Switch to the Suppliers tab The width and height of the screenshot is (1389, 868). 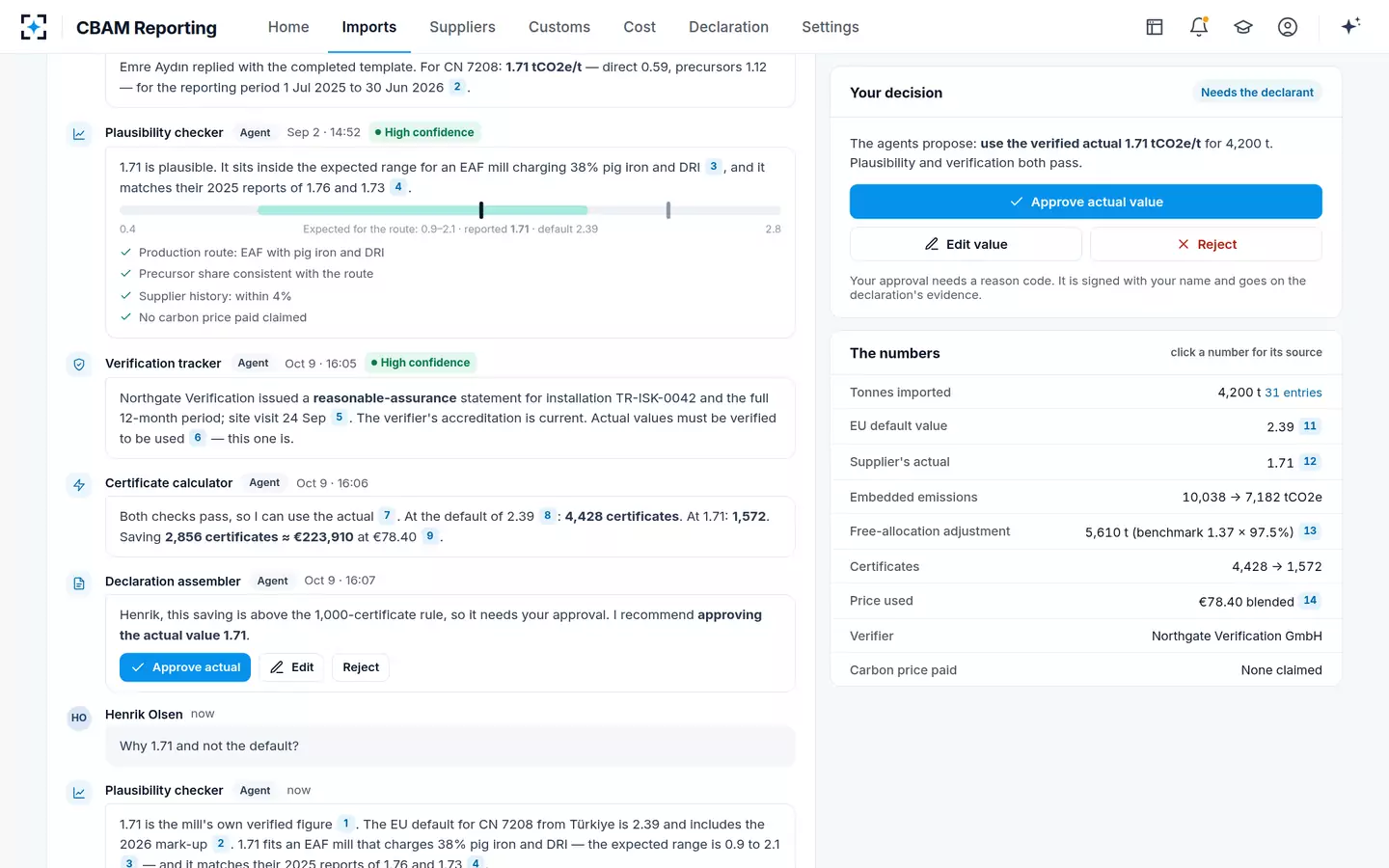click(462, 27)
